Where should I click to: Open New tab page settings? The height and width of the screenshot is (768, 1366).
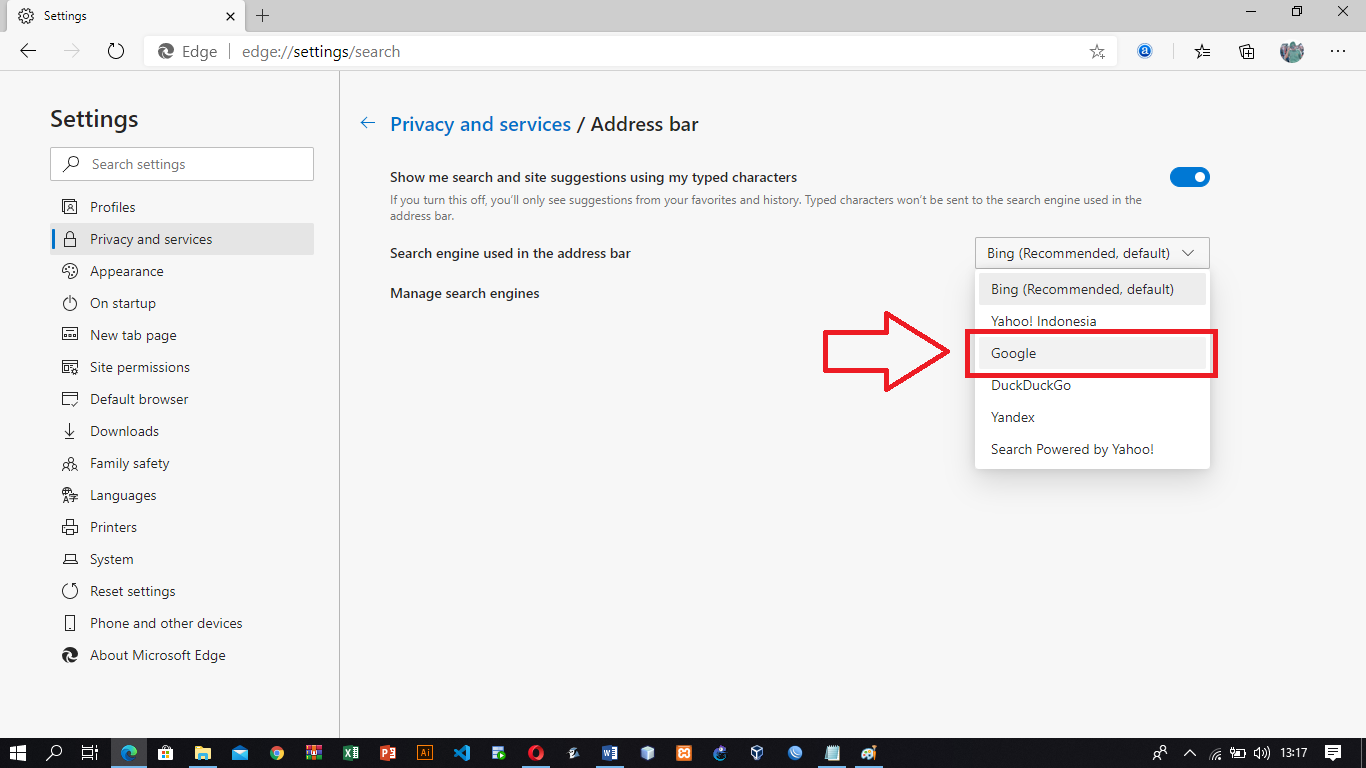click(182, 335)
